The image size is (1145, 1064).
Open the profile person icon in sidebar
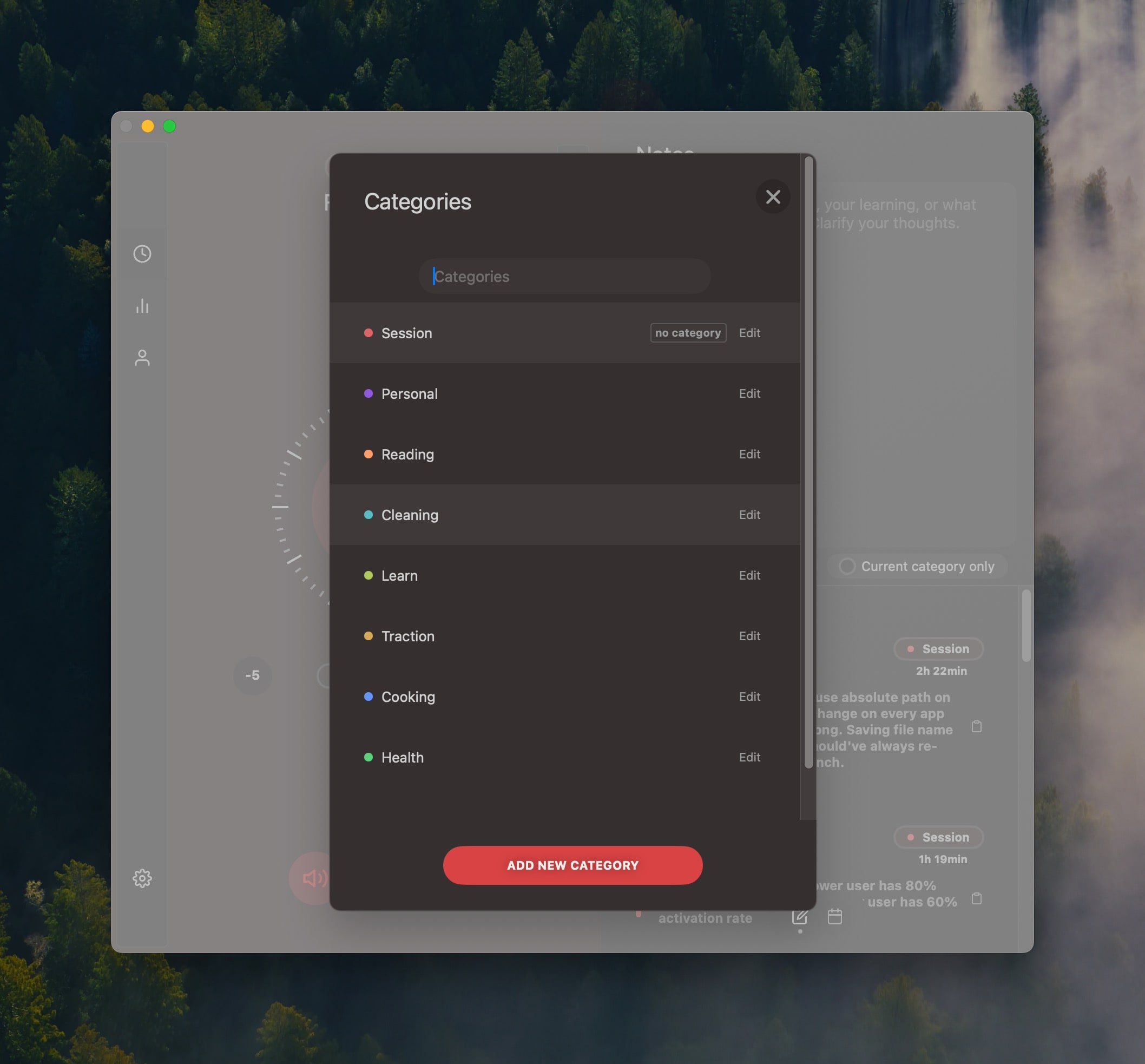tap(142, 358)
